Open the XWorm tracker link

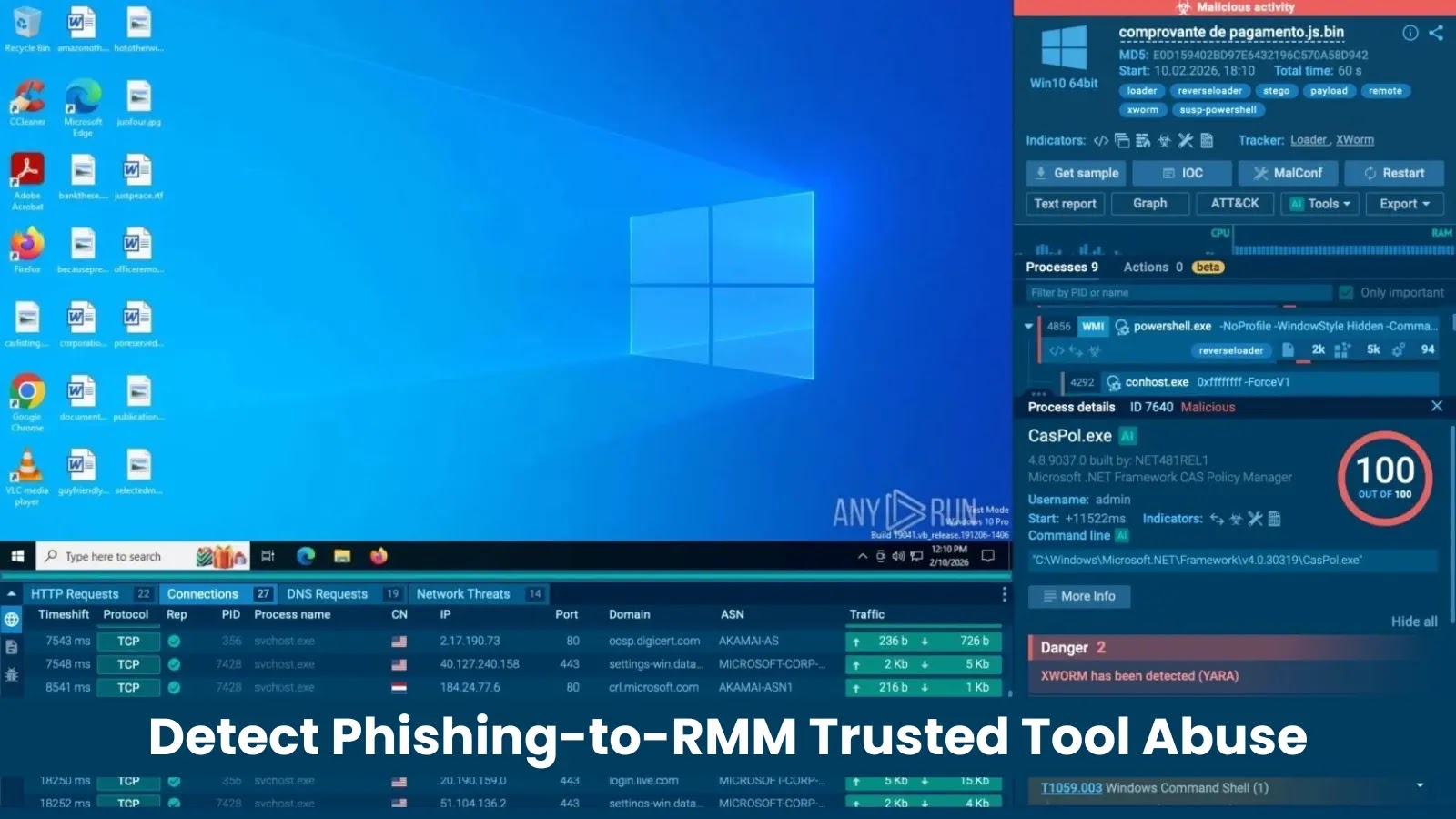[1355, 140]
